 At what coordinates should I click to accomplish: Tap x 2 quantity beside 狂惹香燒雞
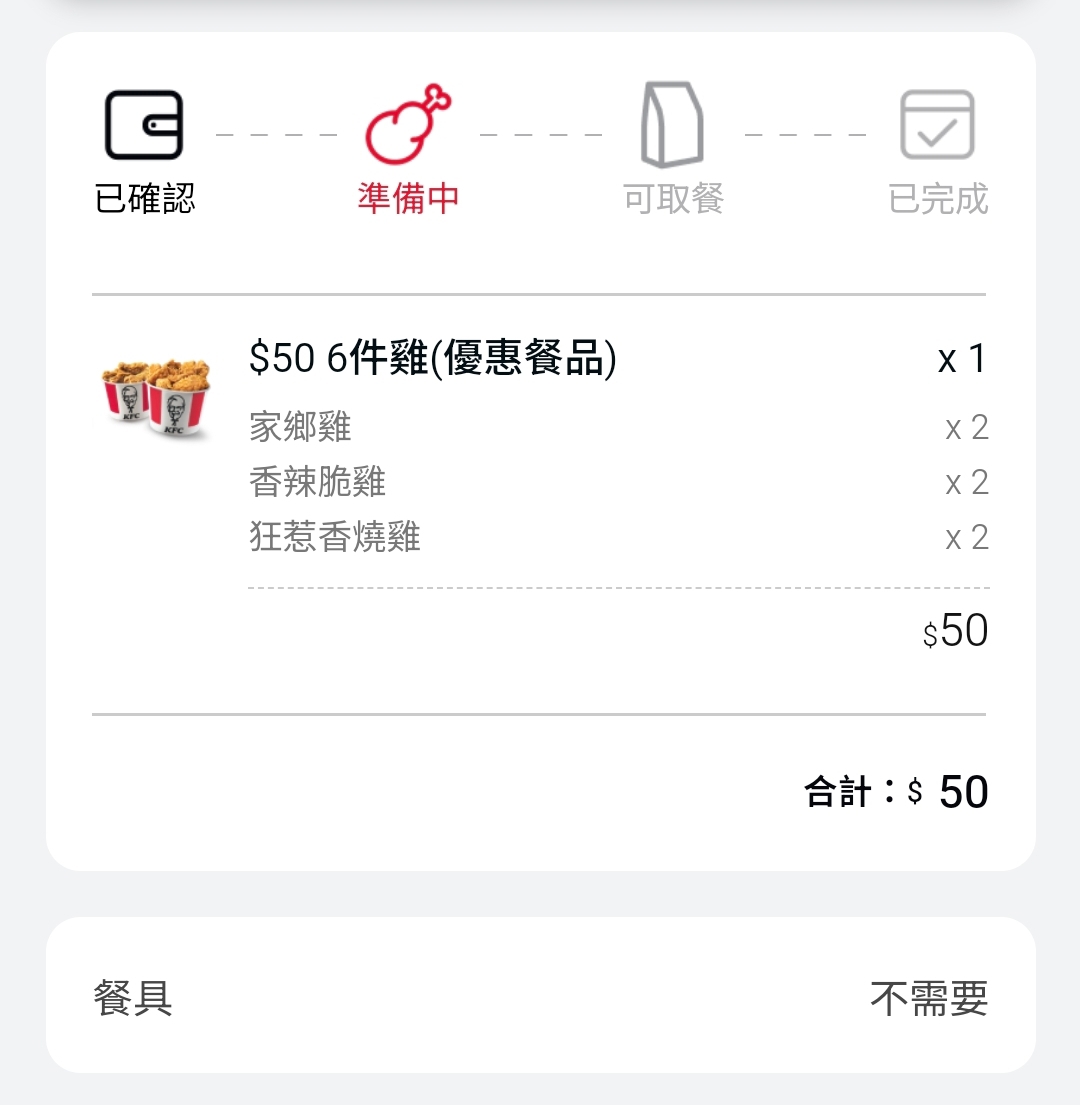(x=967, y=538)
